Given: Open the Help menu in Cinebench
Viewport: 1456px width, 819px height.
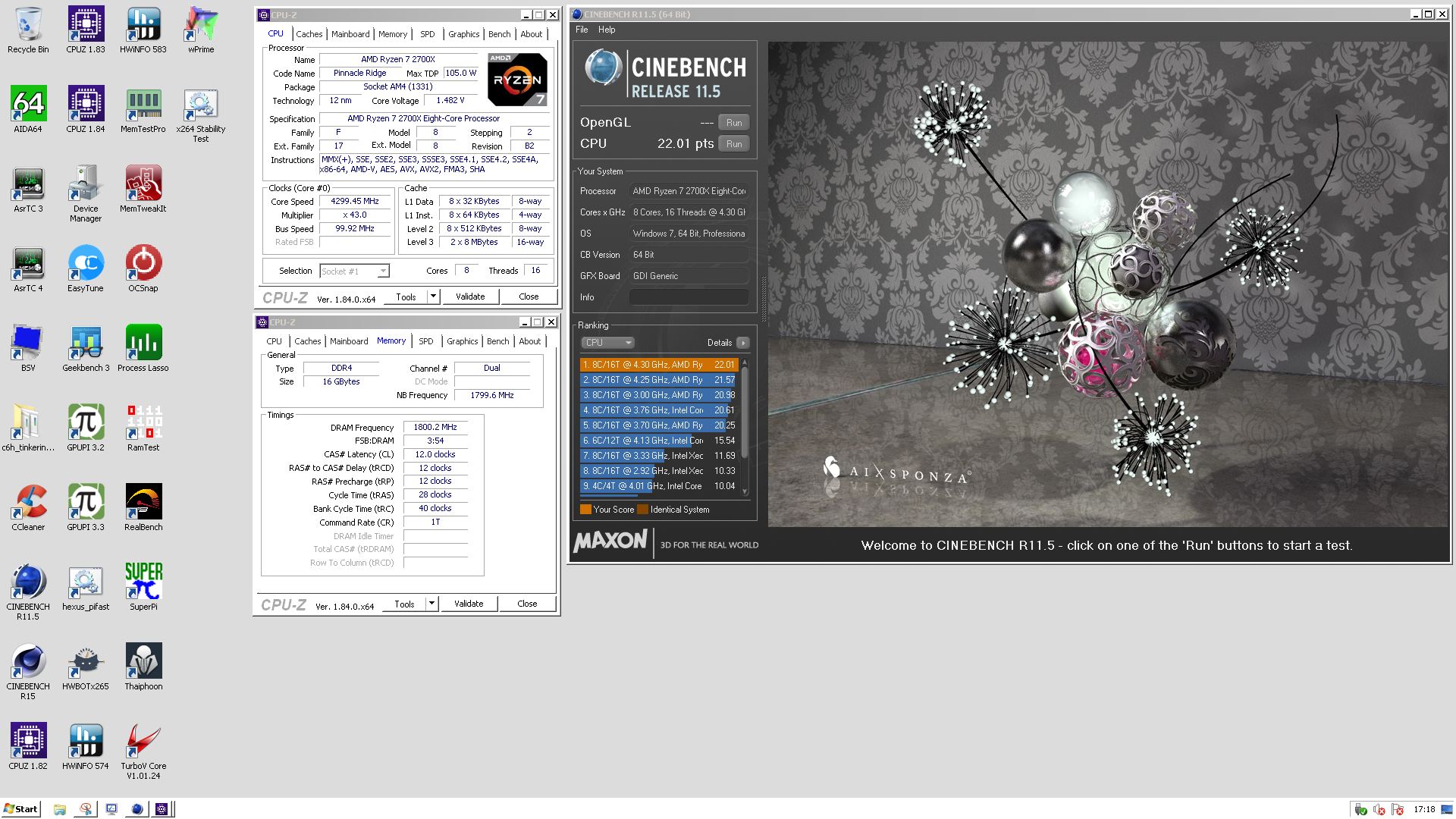Looking at the screenshot, I should (x=607, y=30).
